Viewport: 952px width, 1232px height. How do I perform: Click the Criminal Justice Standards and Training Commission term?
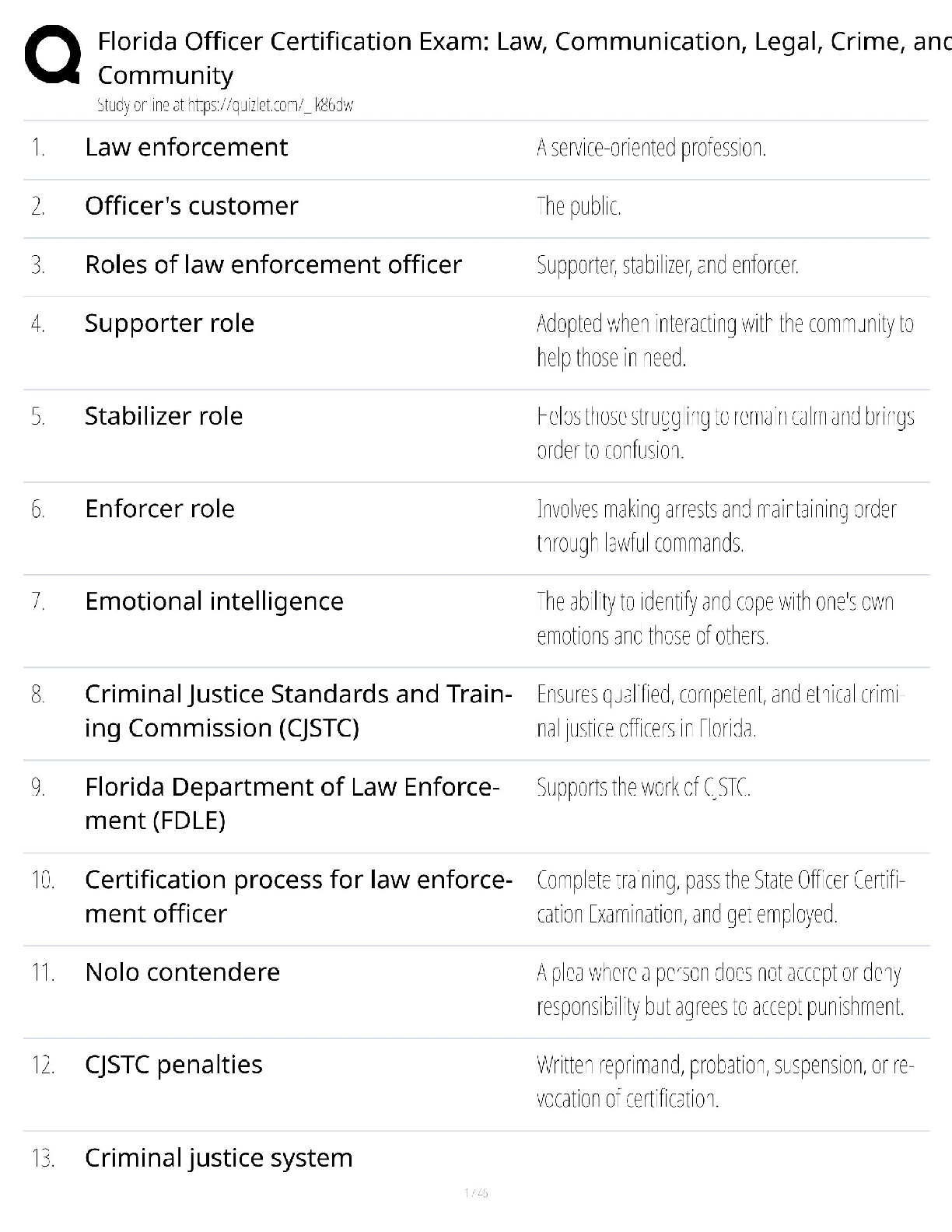(298, 711)
